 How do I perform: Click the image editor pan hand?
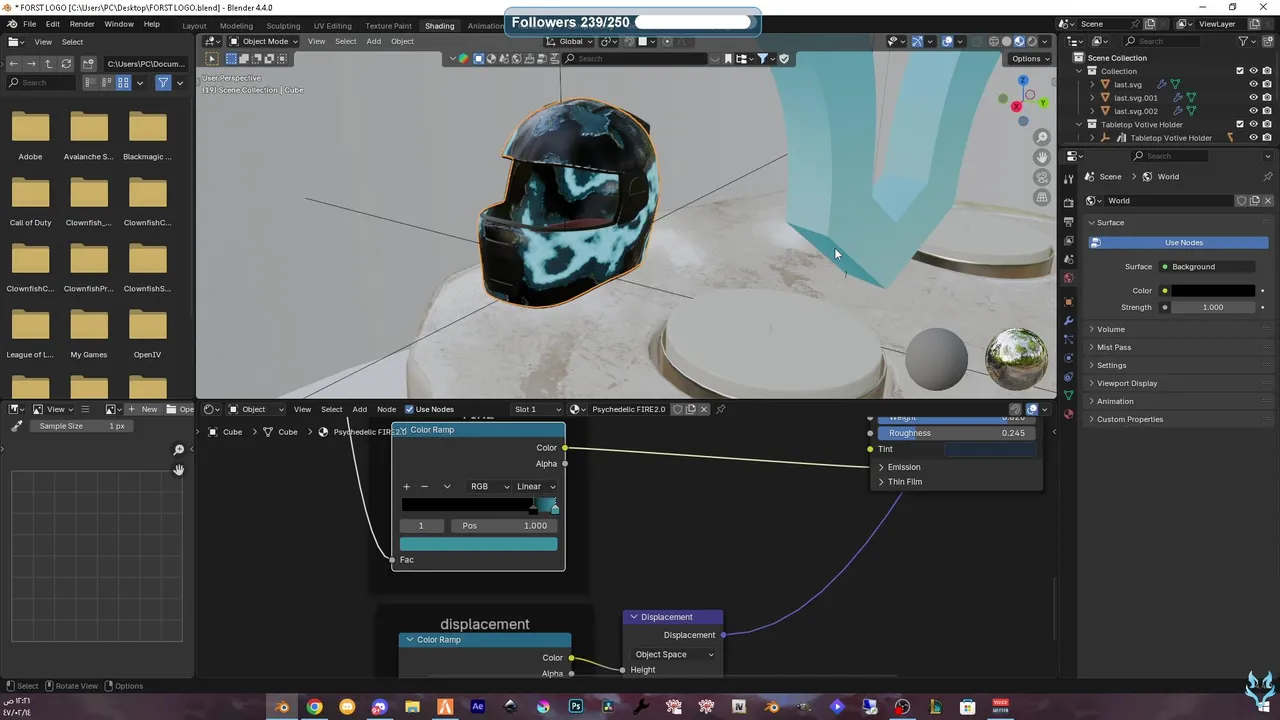[179, 470]
